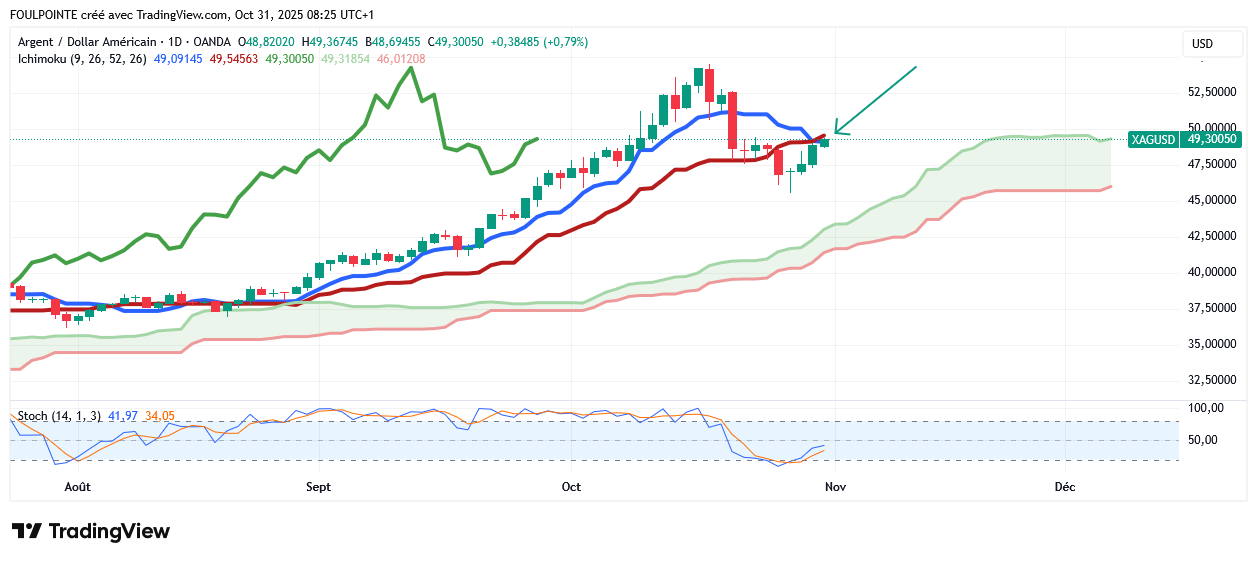
Task: Click the 40,00000 price axis label
Action: point(1211,272)
